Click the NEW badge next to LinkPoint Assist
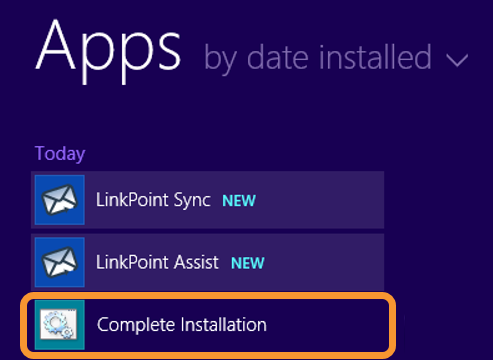The width and height of the screenshot is (493, 360). (248, 263)
